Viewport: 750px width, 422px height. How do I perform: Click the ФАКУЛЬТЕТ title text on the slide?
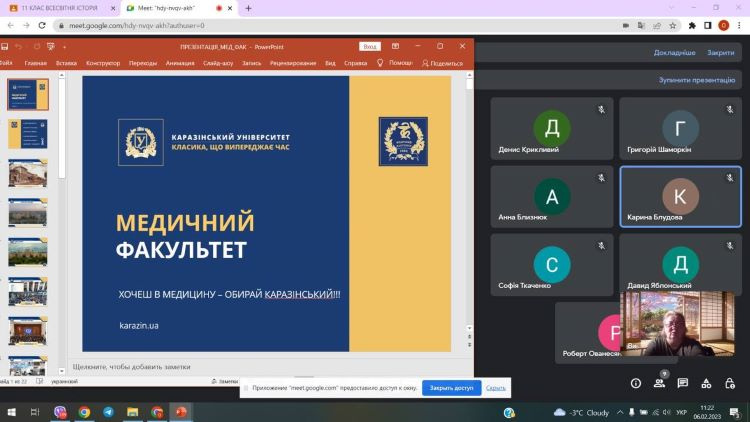click(181, 250)
